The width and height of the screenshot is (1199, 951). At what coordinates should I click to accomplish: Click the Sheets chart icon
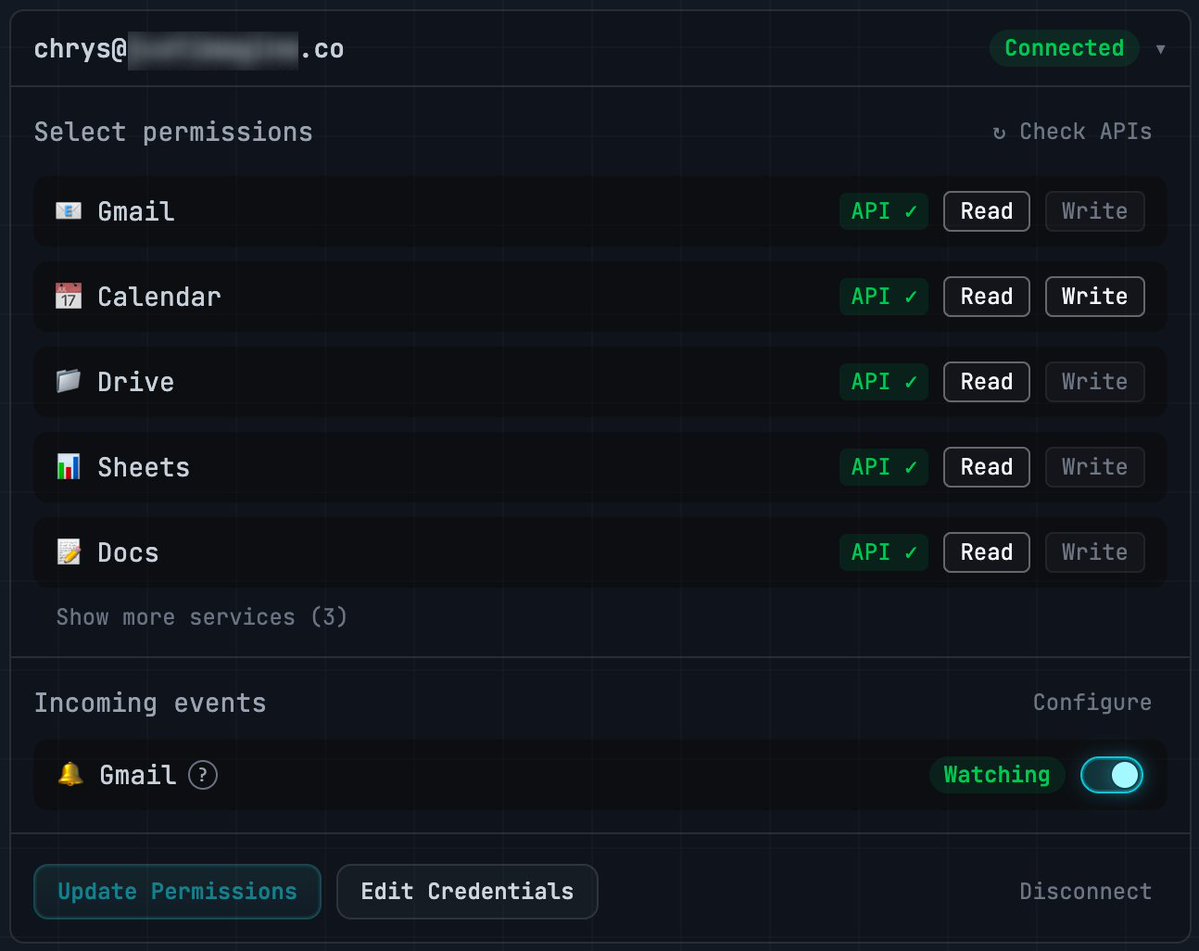[68, 466]
